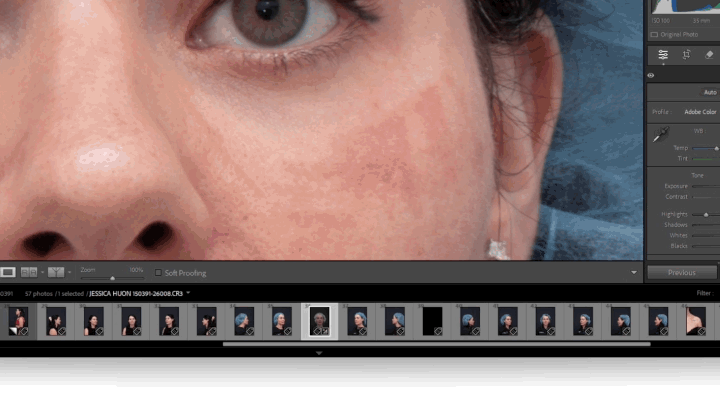Viewport: 720px width, 405px height.
Task: Click metadata badge on black thumbnail 39
Action: tap(439, 331)
